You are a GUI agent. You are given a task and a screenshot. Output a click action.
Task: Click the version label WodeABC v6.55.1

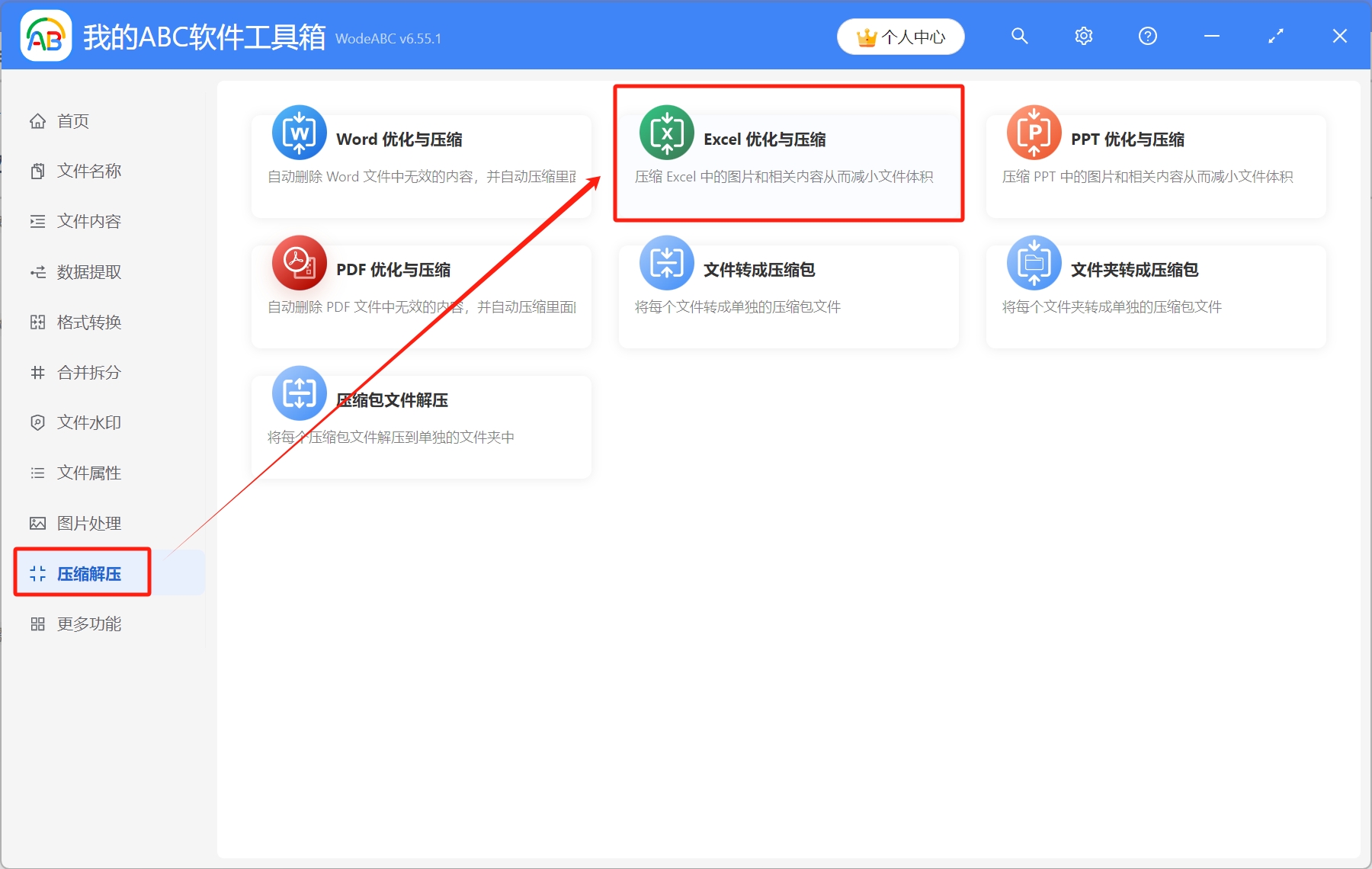pos(388,39)
